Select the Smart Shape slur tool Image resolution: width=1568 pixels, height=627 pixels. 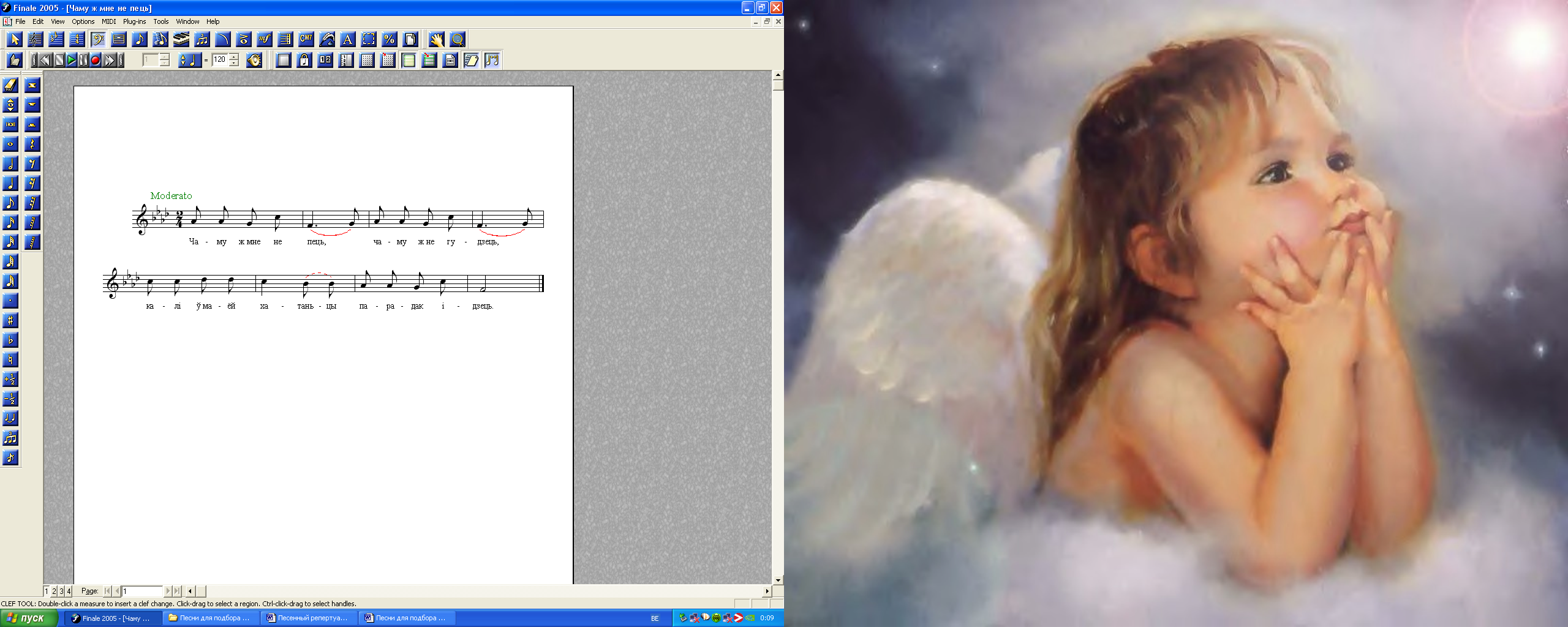223,40
